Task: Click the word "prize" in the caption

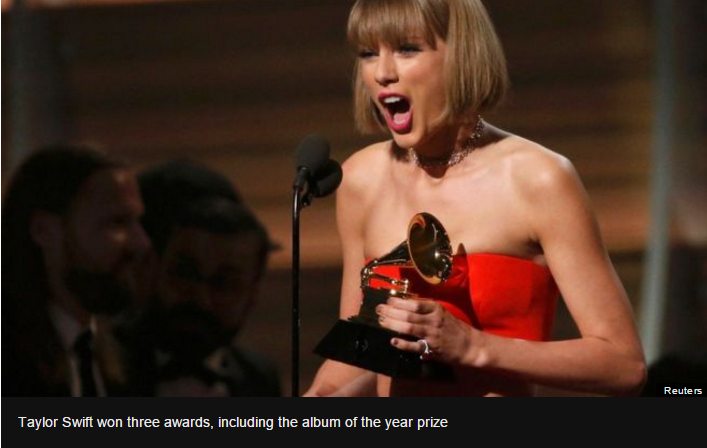Action: 432,423
